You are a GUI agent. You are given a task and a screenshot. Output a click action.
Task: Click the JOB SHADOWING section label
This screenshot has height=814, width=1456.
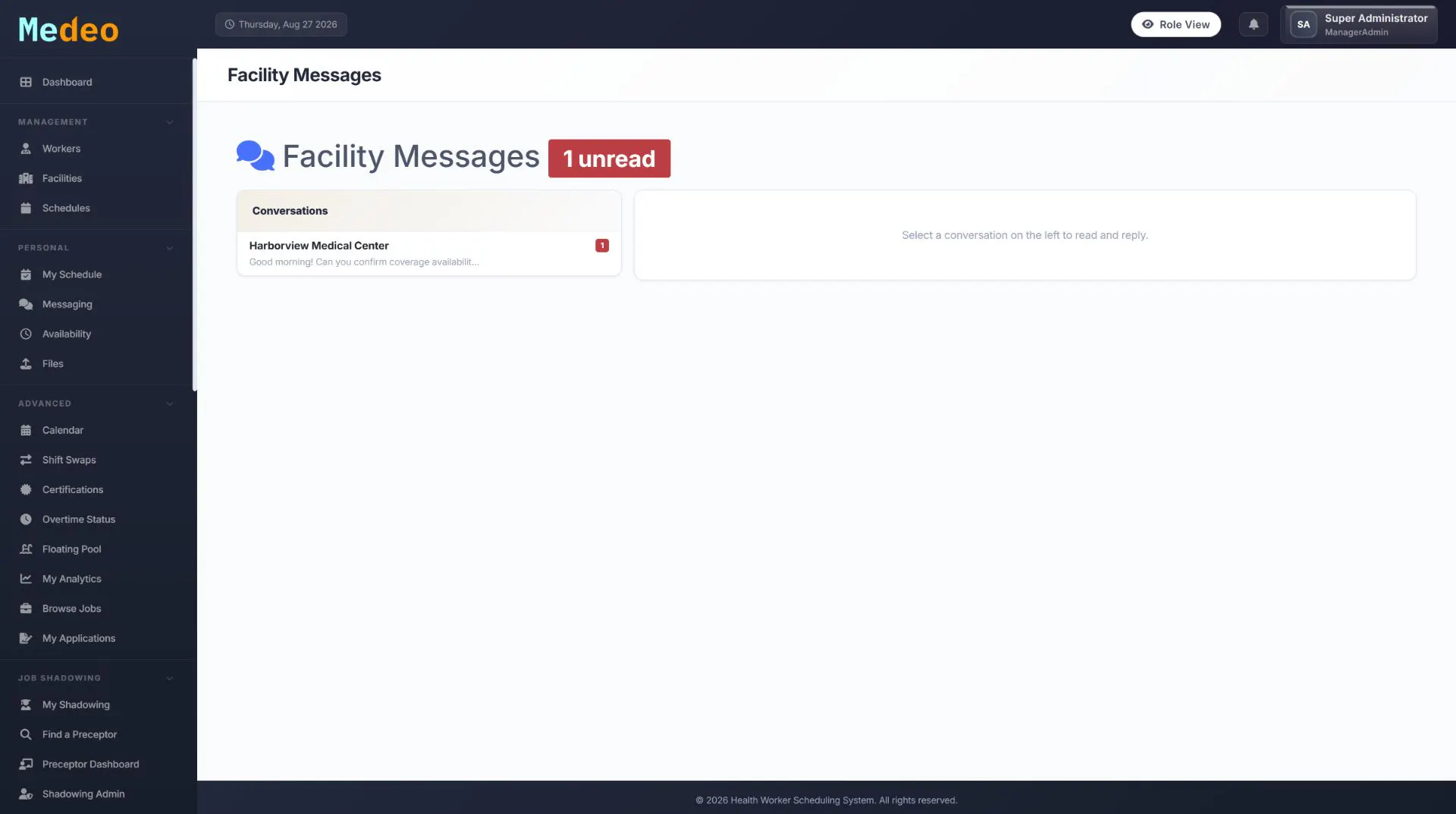pyautogui.click(x=59, y=678)
